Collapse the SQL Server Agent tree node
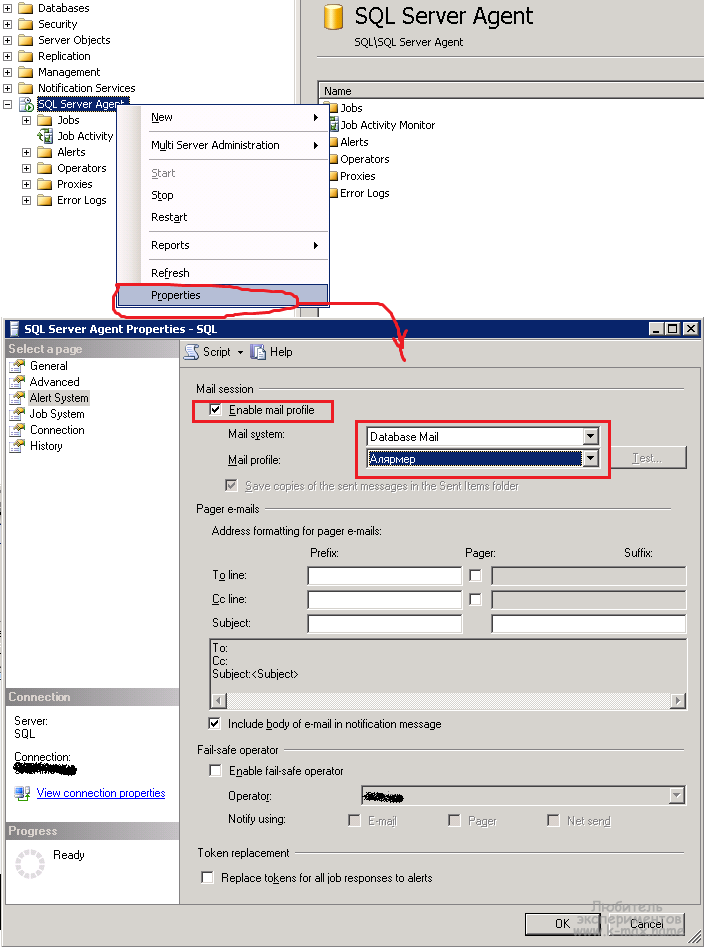 7,104
